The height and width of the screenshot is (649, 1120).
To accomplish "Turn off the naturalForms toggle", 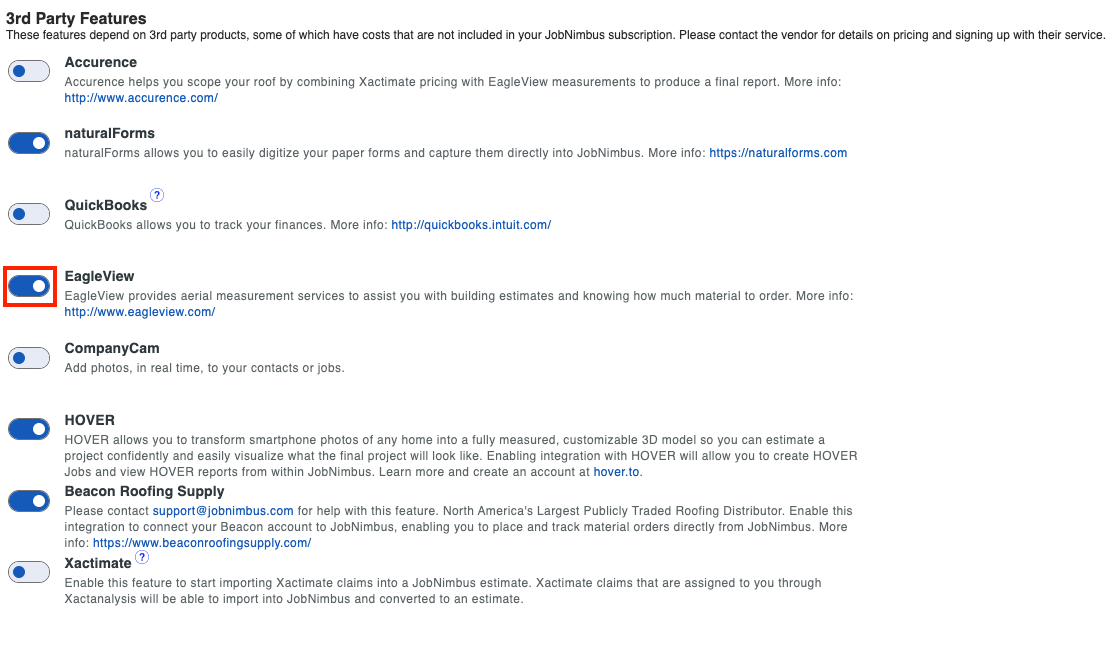I will [x=29, y=143].
